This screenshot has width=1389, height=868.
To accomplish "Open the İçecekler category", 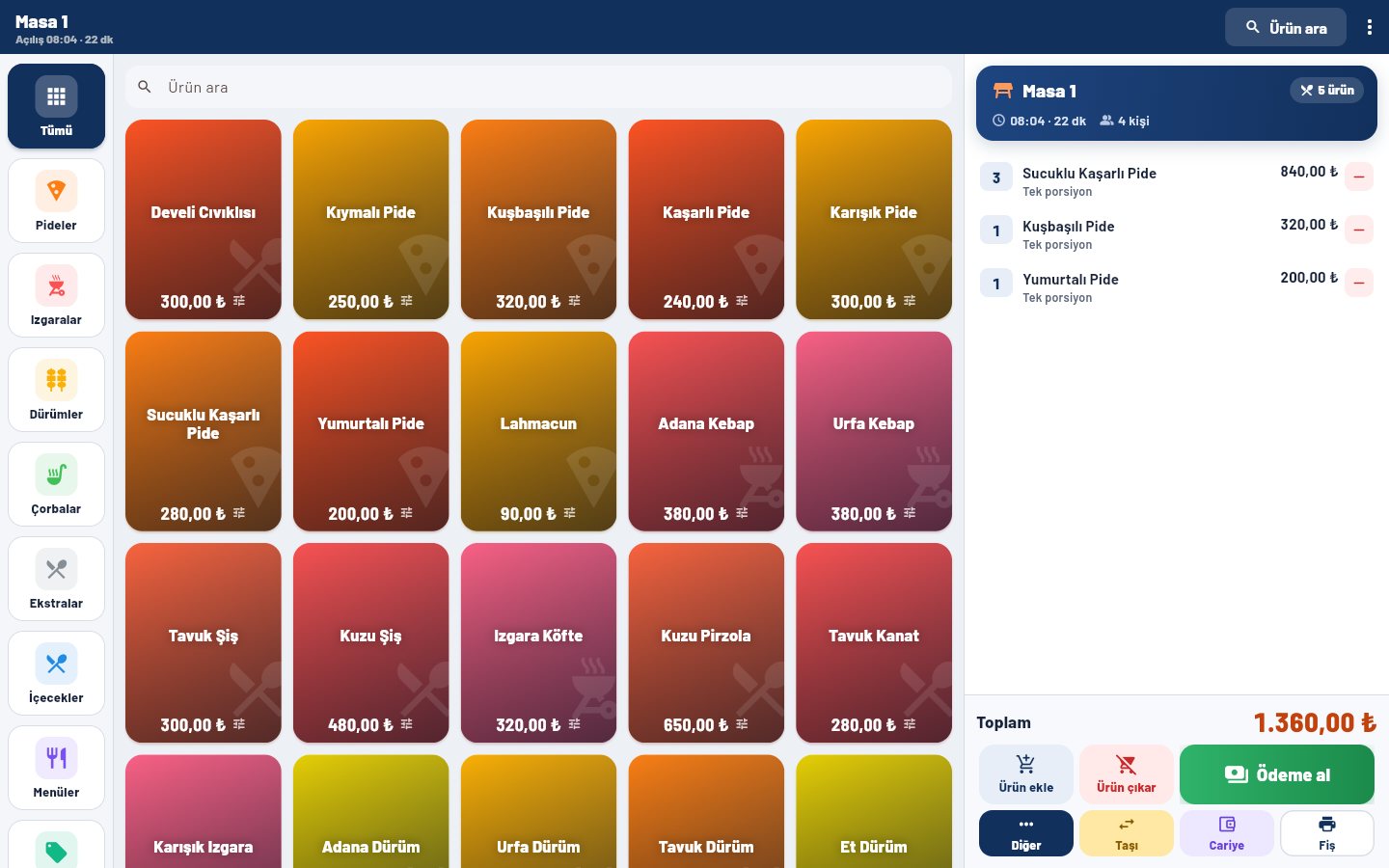I will pyautogui.click(x=56, y=673).
